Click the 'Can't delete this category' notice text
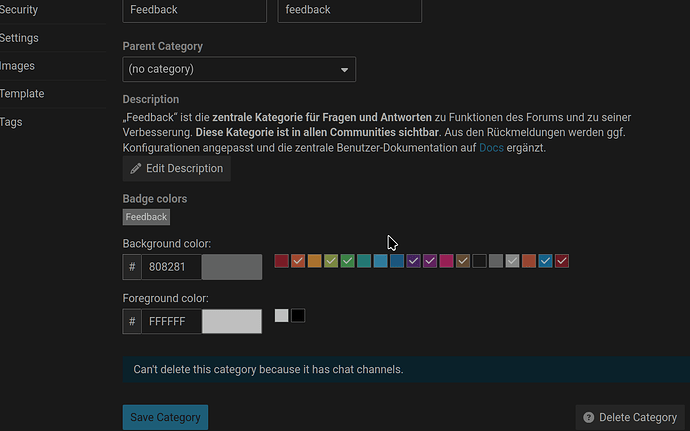The width and height of the screenshot is (690, 431). coord(268,369)
